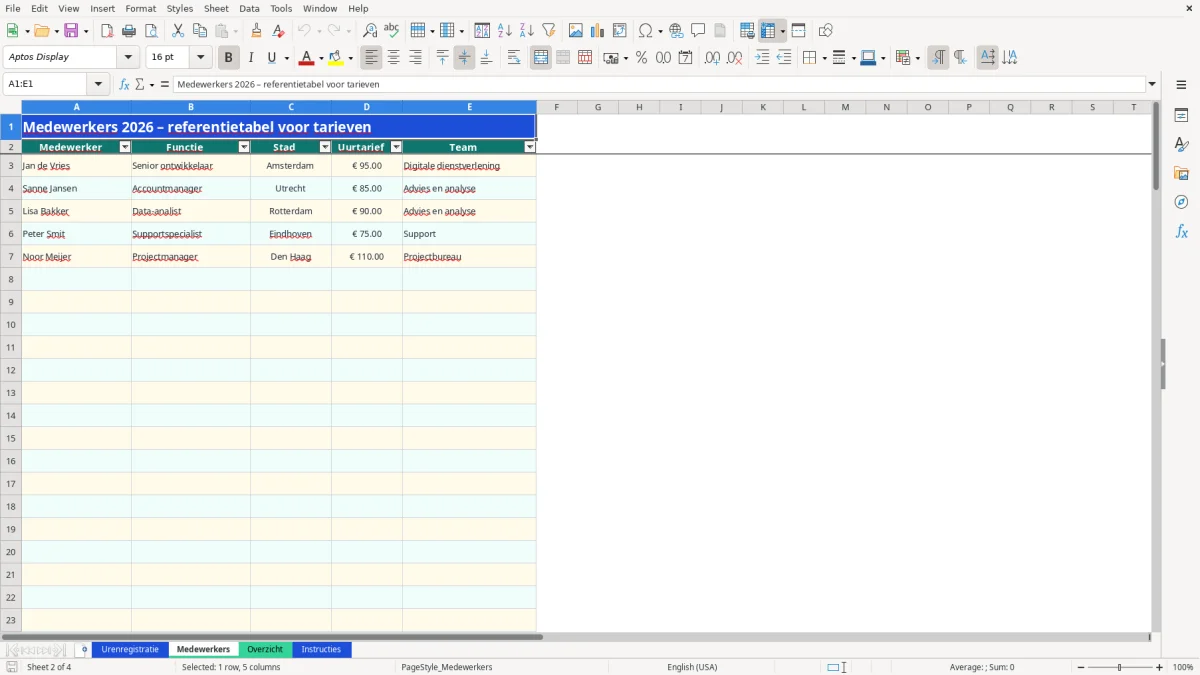1200x675 pixels.
Task: Select column header D
Action: point(367,107)
